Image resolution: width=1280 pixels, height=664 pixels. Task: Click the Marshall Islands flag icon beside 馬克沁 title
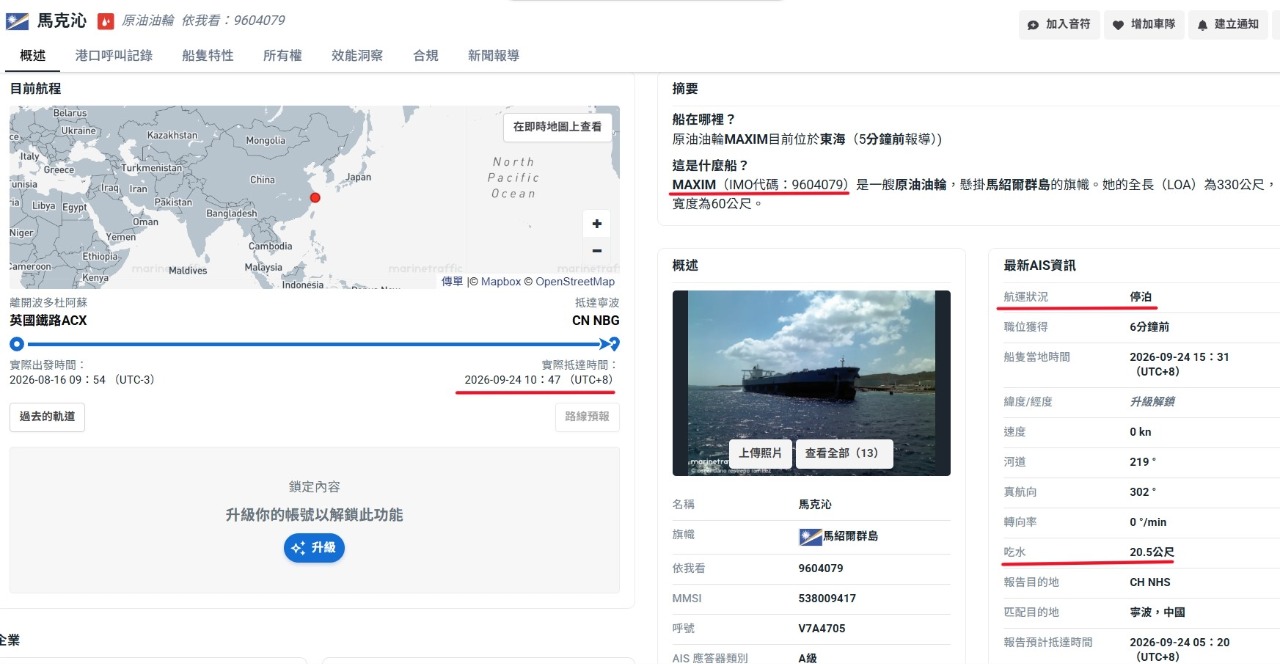coord(17,21)
